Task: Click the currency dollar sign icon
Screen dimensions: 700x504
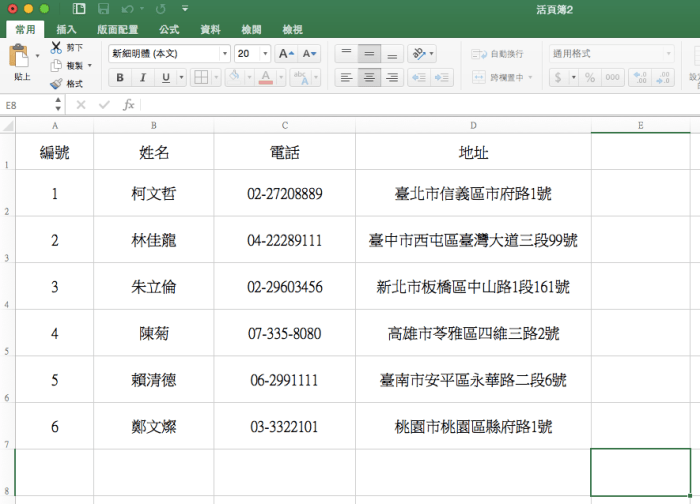Action: click(558, 78)
